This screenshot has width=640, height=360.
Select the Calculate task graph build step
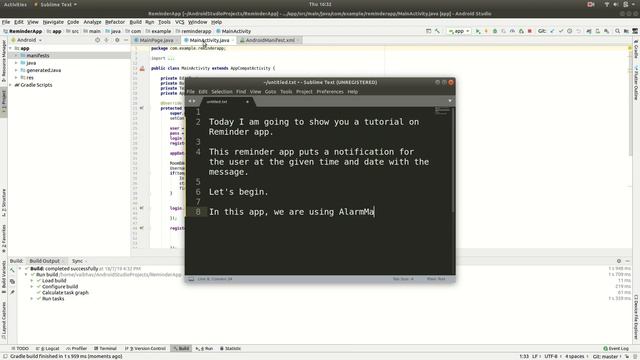coord(65,293)
